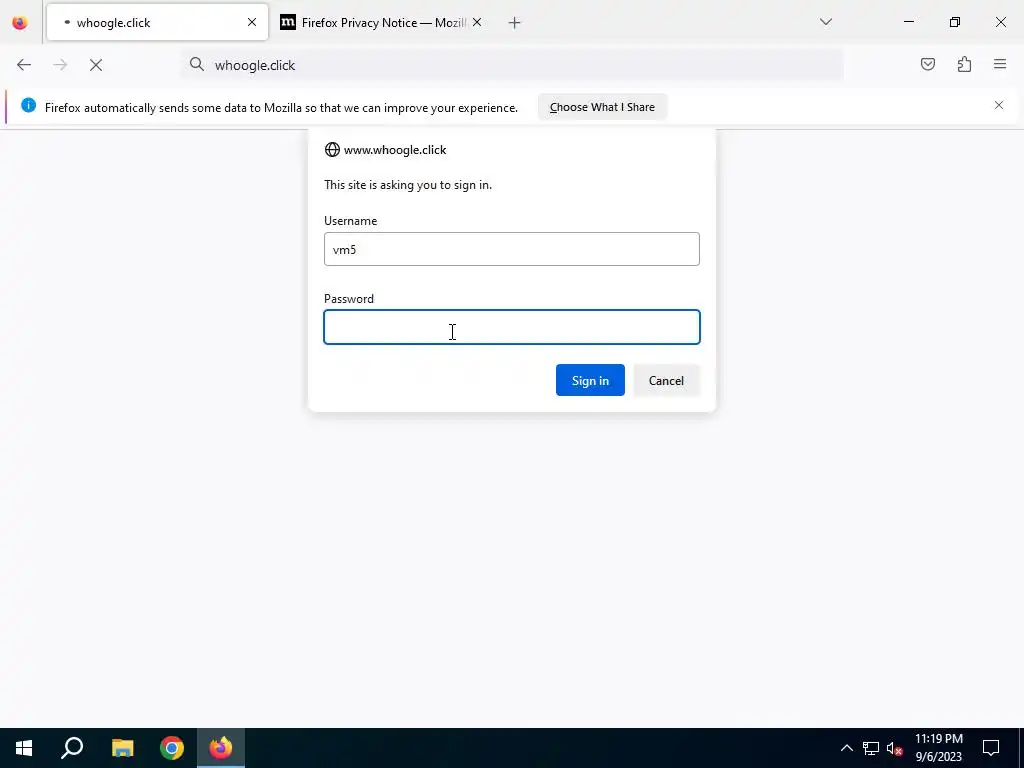Switch to the whoogle.click tab
The height and width of the screenshot is (768, 1024).
coord(157,22)
